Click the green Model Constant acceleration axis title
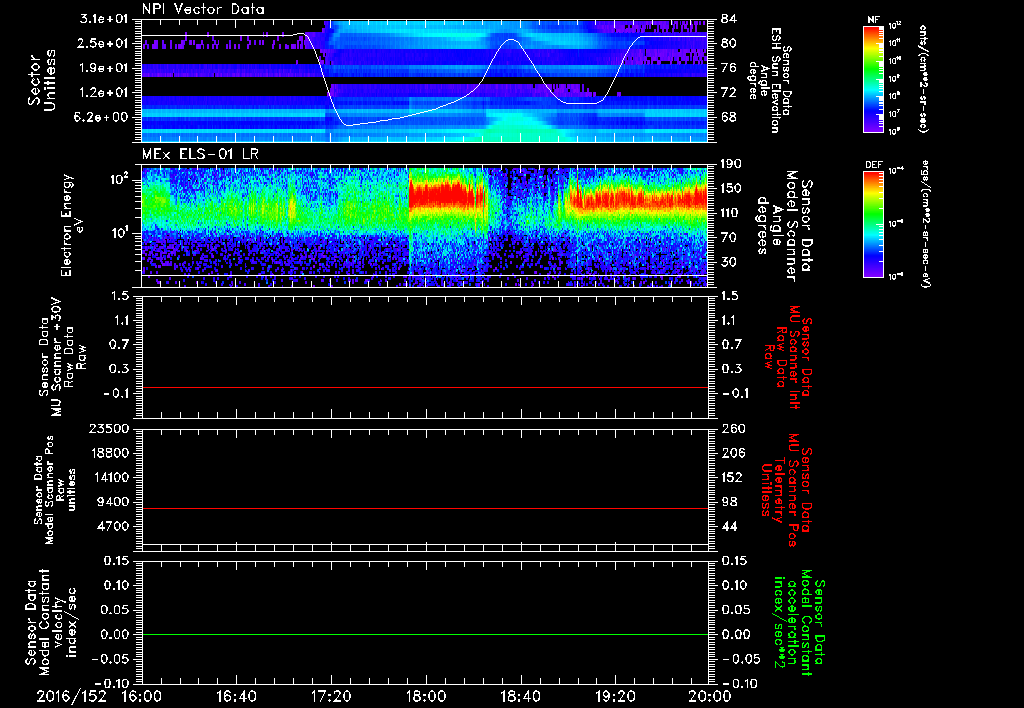 coord(799,623)
